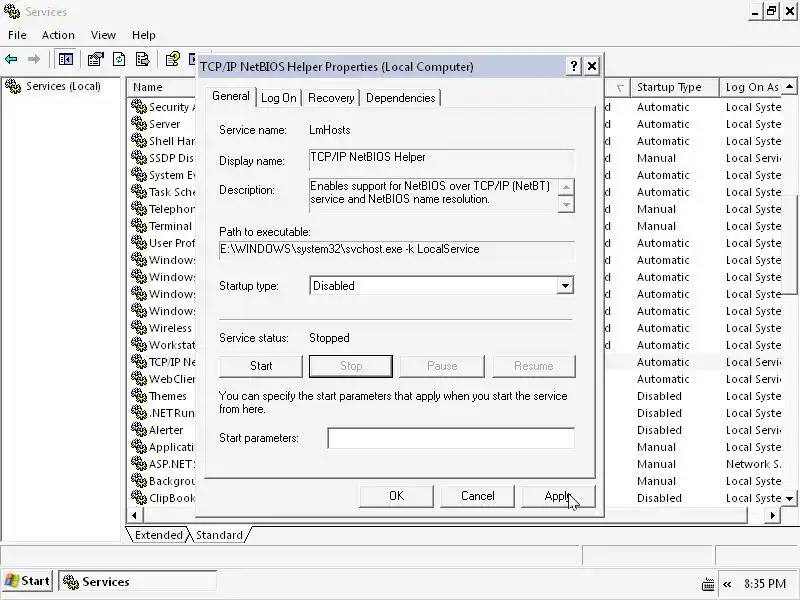800x600 pixels.
Task: Click the Start service button
Action: click(261, 366)
